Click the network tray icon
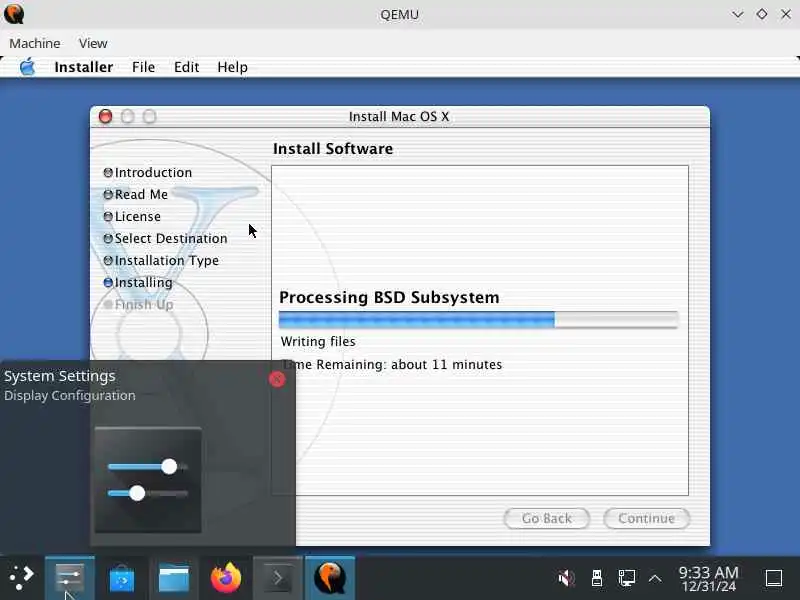The image size is (800, 600). click(627, 578)
